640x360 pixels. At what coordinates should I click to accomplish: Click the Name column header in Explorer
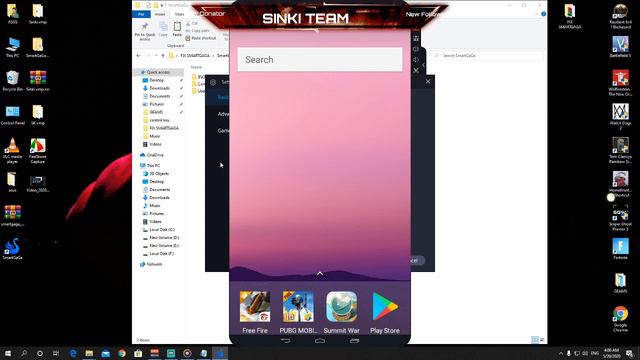197,67
